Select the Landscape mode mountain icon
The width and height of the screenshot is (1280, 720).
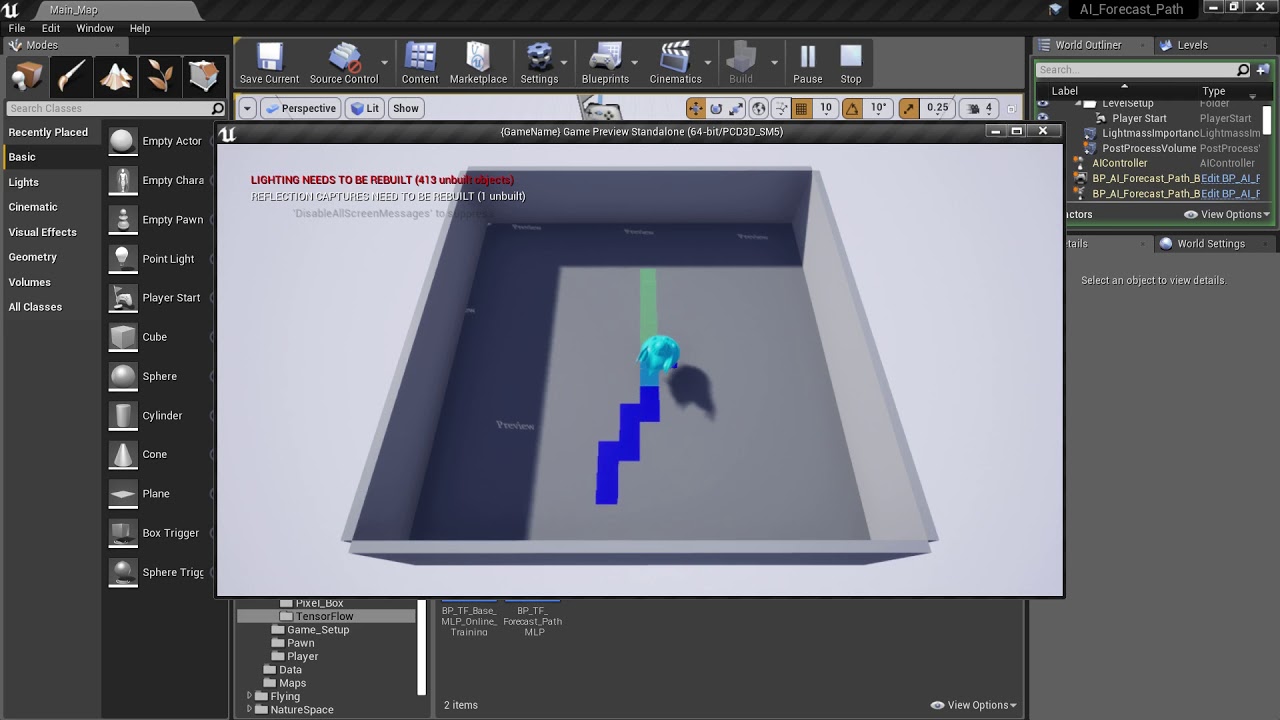click(x=116, y=76)
